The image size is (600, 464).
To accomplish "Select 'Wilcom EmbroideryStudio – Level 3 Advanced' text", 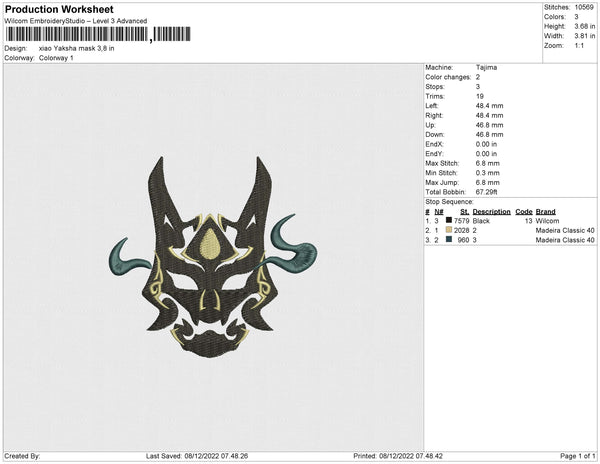I will 76,21.
